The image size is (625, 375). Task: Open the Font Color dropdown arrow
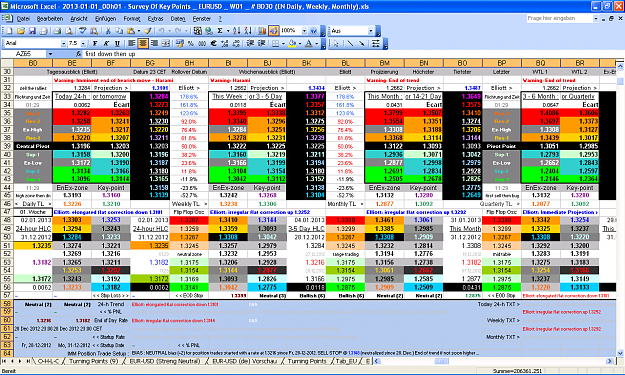point(316,43)
